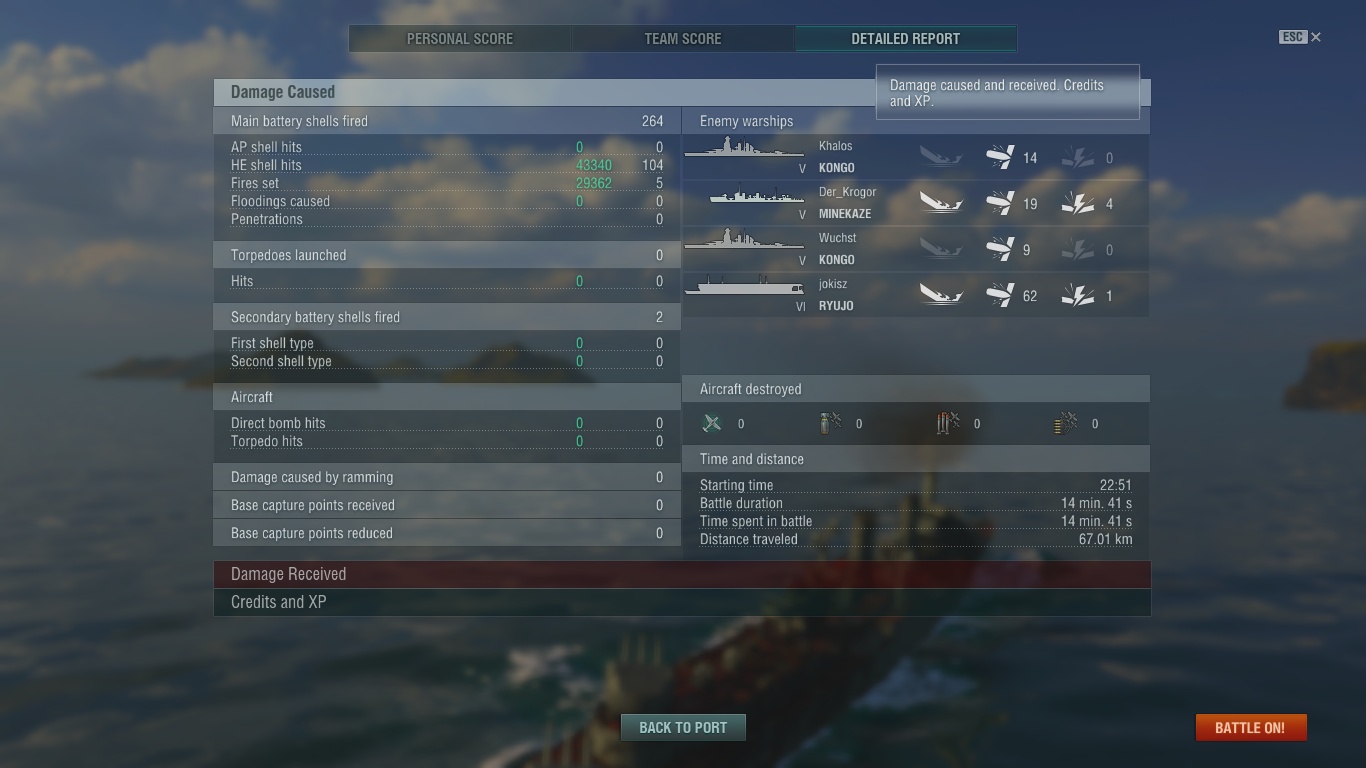Expand the Damage Received section
The image size is (1366, 768).
point(682,574)
